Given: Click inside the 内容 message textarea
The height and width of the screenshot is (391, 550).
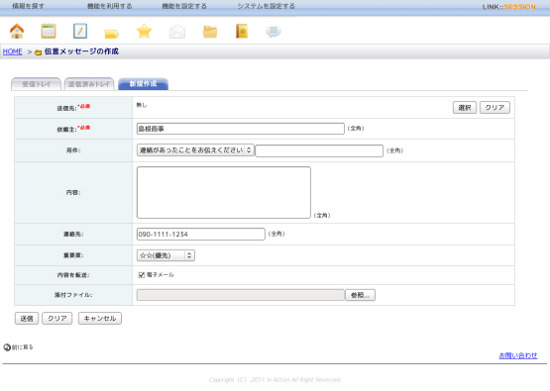Looking at the screenshot, I should tap(224, 193).
